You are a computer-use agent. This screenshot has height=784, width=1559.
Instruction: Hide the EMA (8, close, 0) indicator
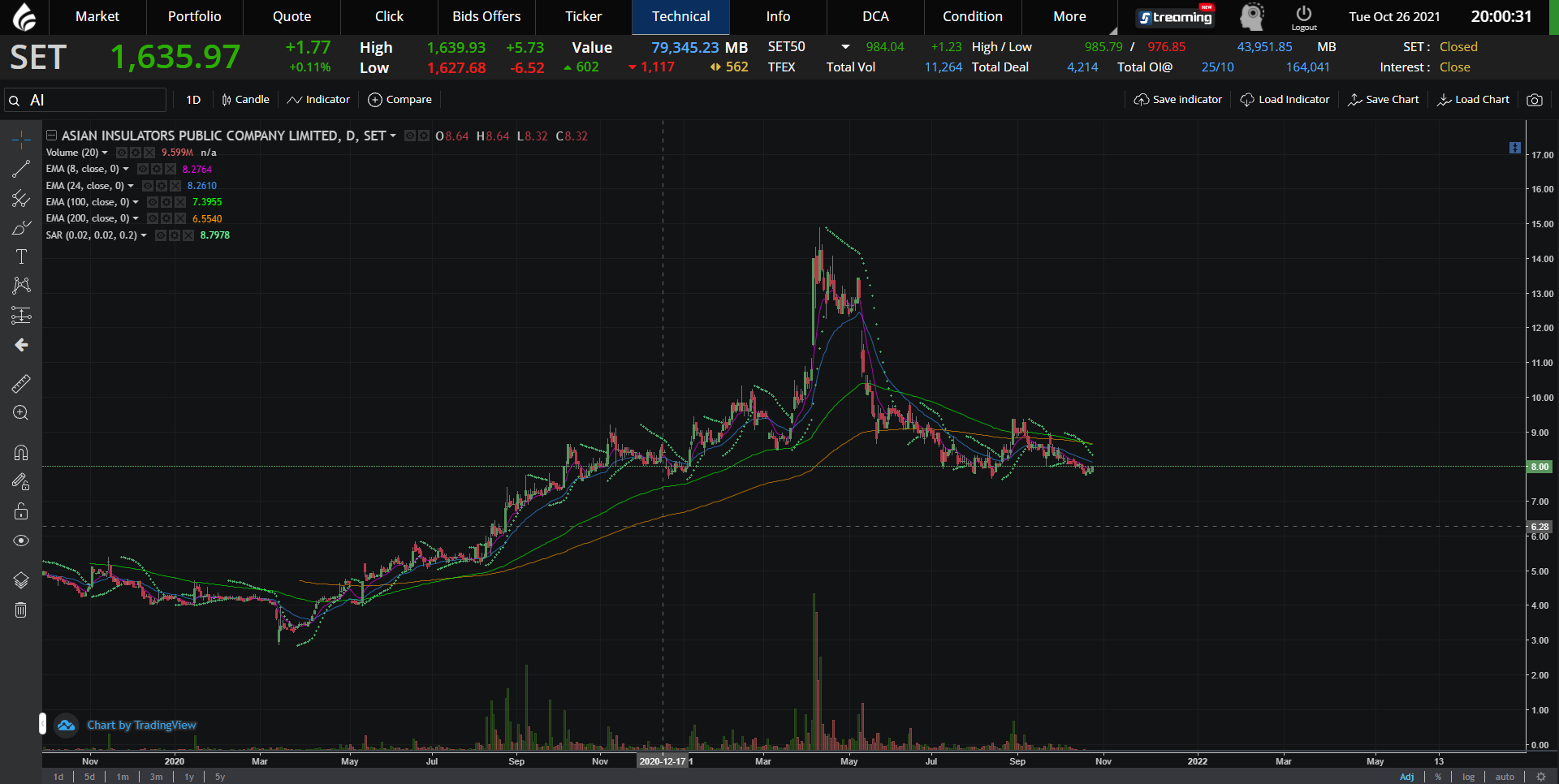click(143, 169)
